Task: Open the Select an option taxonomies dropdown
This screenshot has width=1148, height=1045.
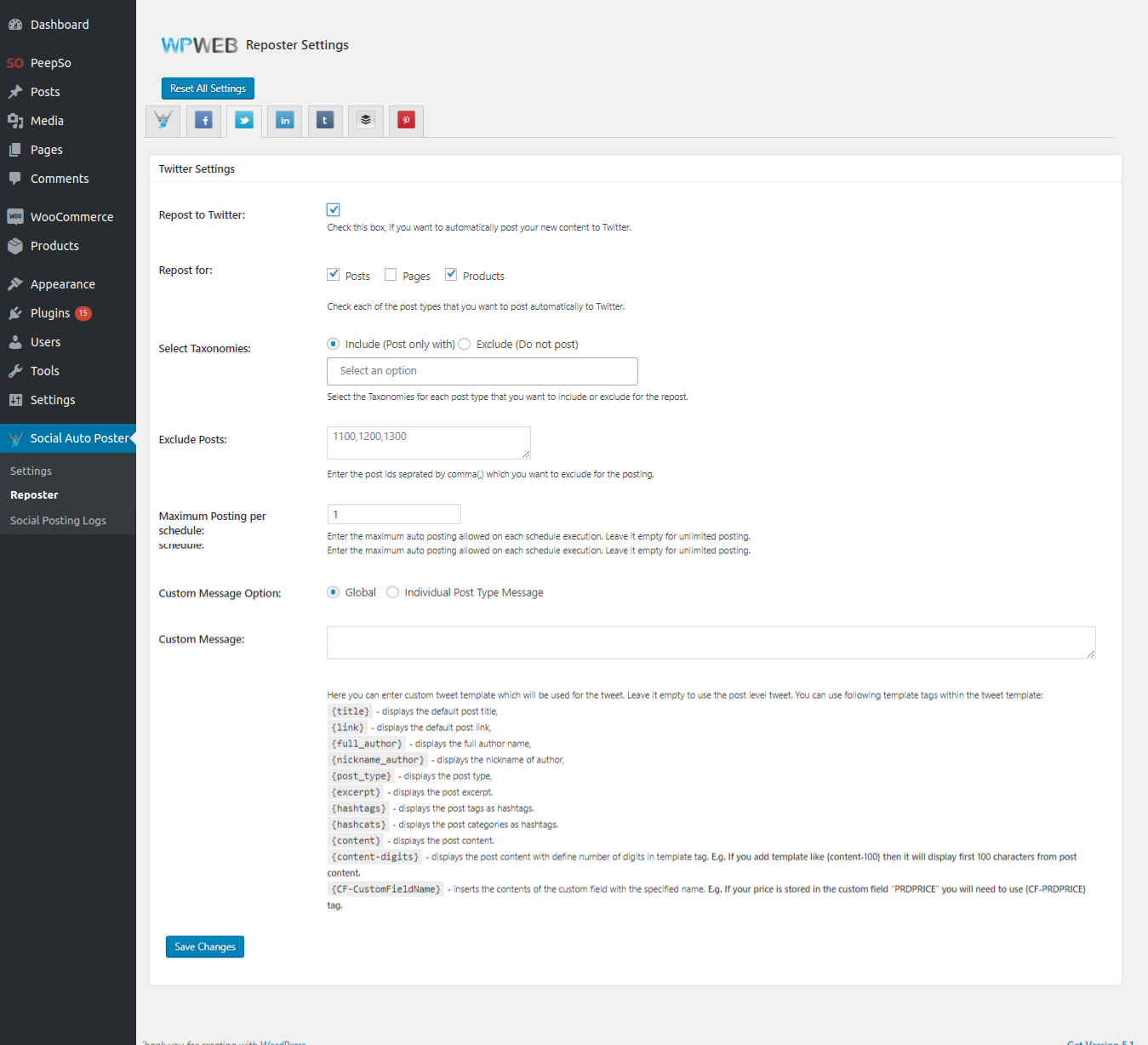Action: coord(482,371)
